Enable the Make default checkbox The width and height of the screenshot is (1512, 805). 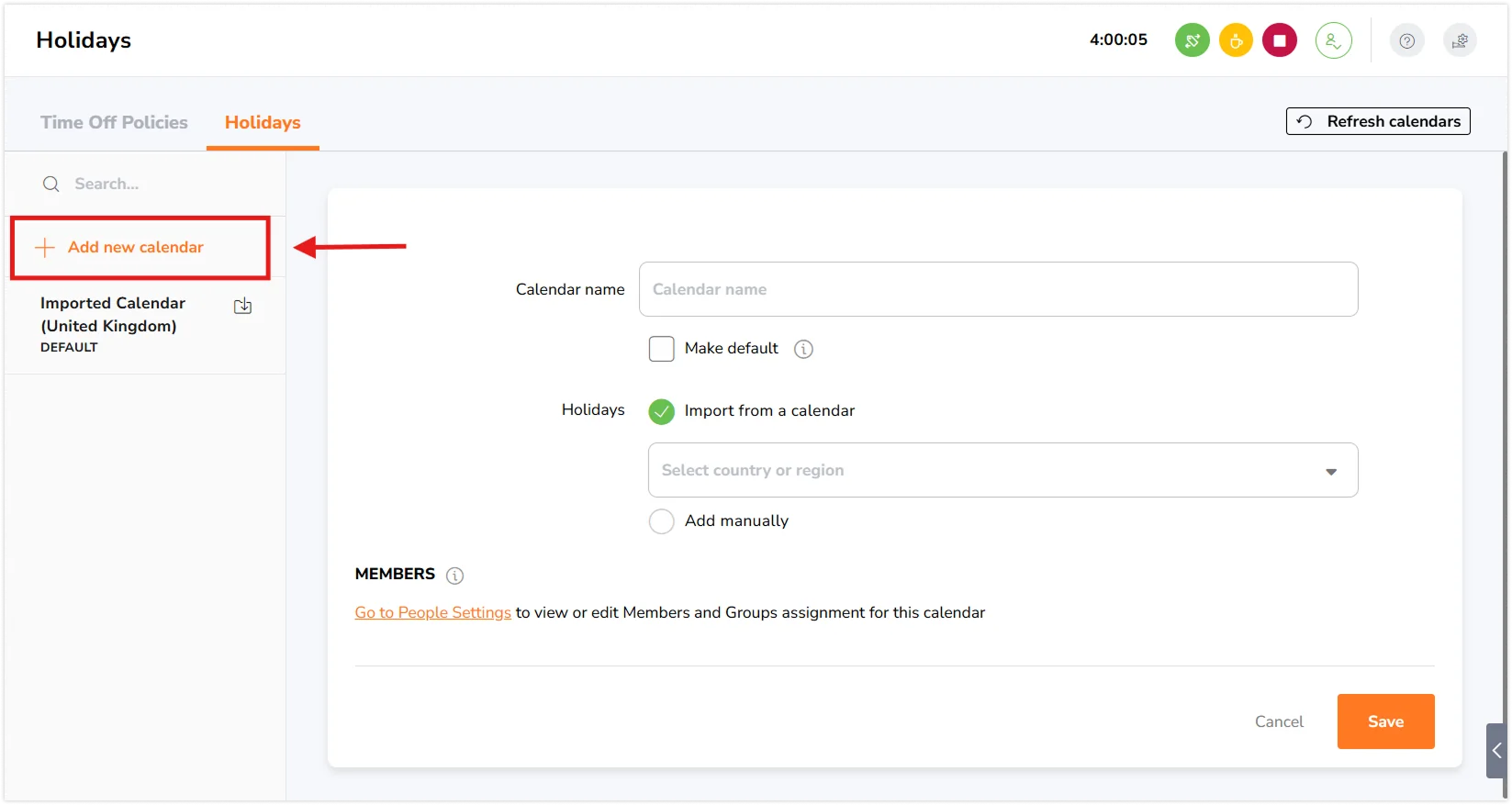(x=661, y=349)
